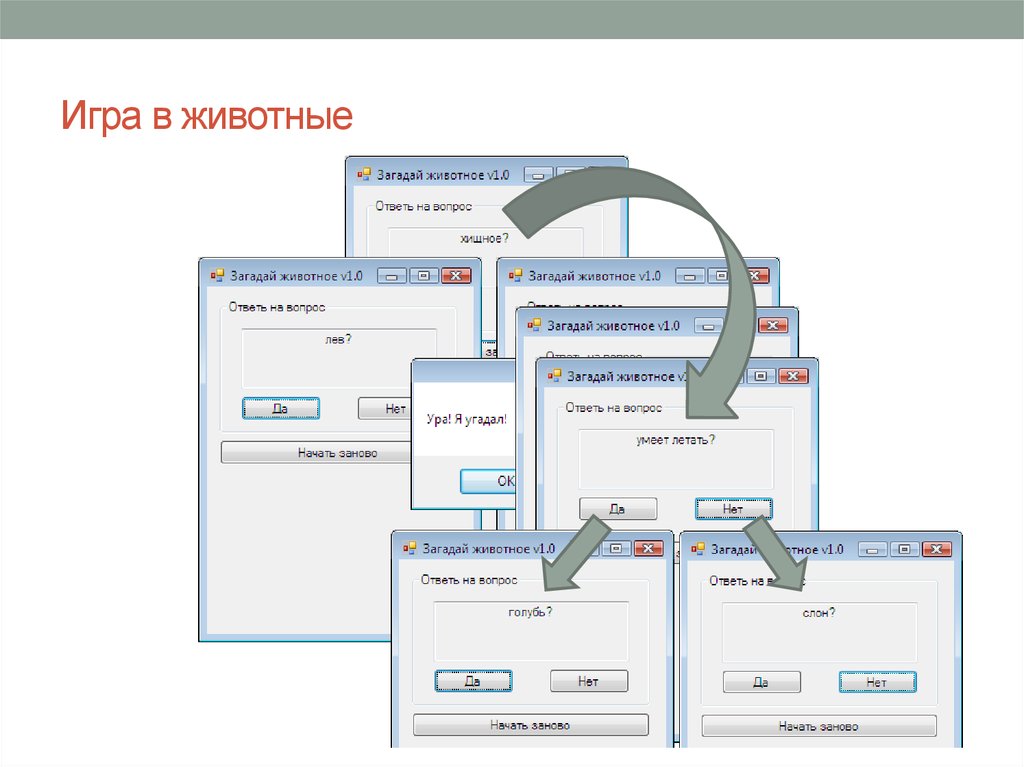Click OK in the Ура! Я угадал! dialog
Viewport: 1024px width, 767px height.
coord(488,481)
